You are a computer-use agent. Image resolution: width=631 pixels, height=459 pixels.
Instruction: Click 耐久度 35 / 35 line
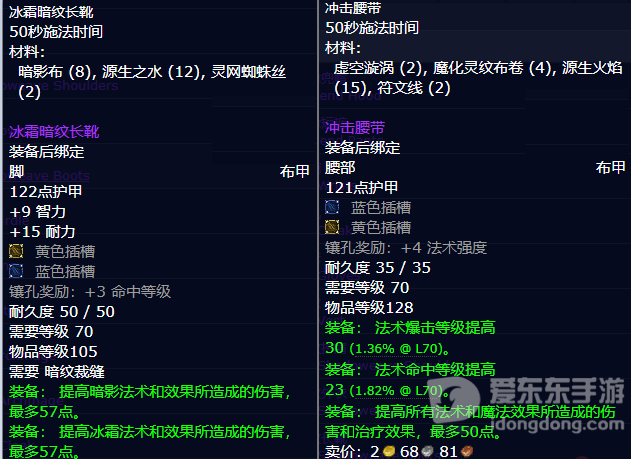click(x=377, y=268)
